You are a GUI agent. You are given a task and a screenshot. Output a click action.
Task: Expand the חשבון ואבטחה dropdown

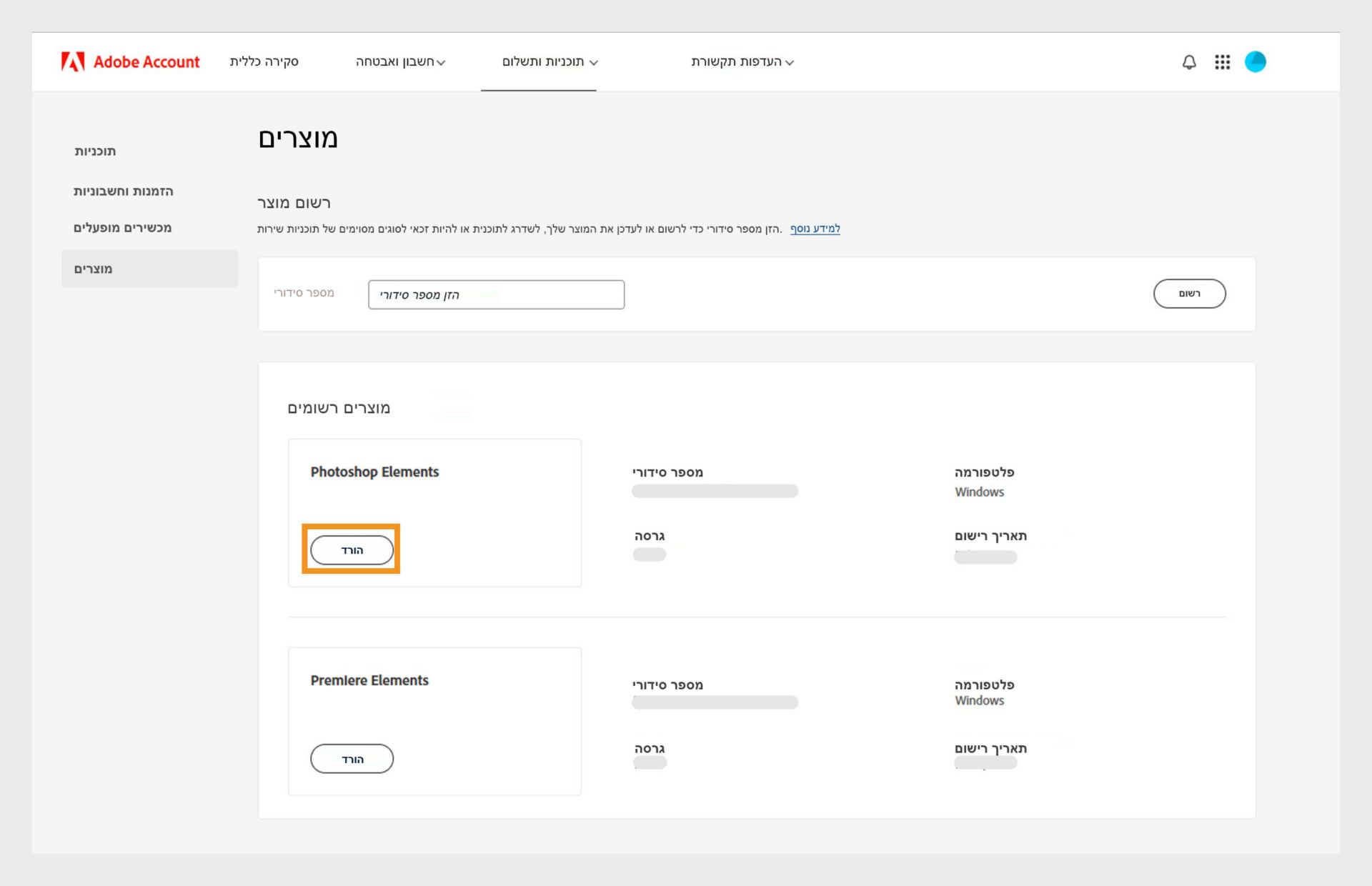(x=400, y=62)
